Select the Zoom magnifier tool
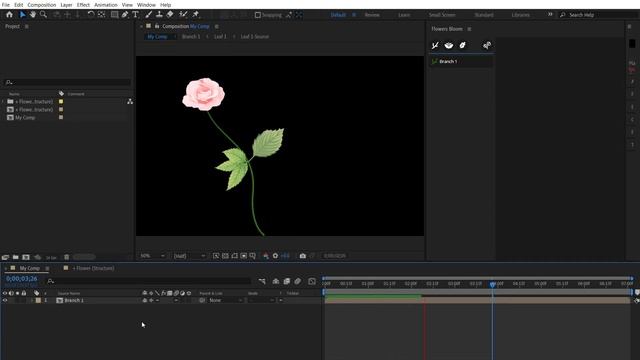Screen dimensions: 640x360 click(43, 14)
